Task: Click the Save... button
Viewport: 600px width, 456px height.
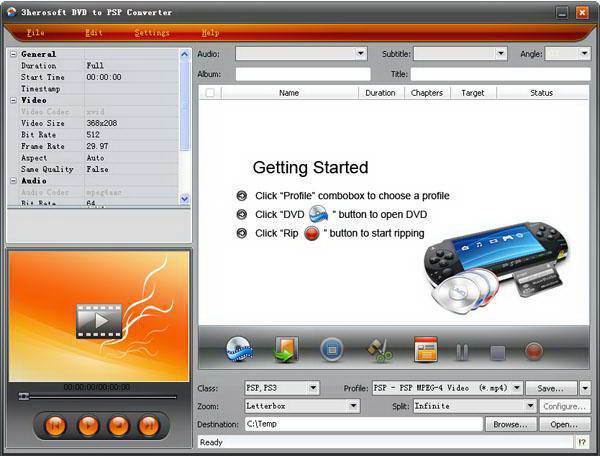Action: coord(551,388)
